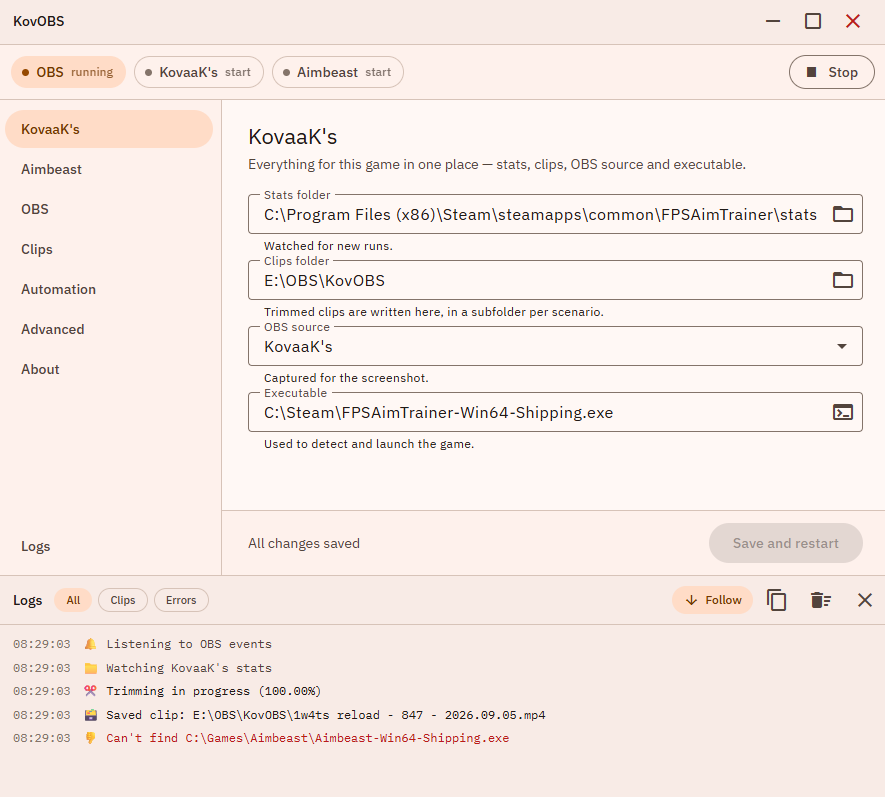The width and height of the screenshot is (885, 797).
Task: Open the About page
Action: (109, 370)
